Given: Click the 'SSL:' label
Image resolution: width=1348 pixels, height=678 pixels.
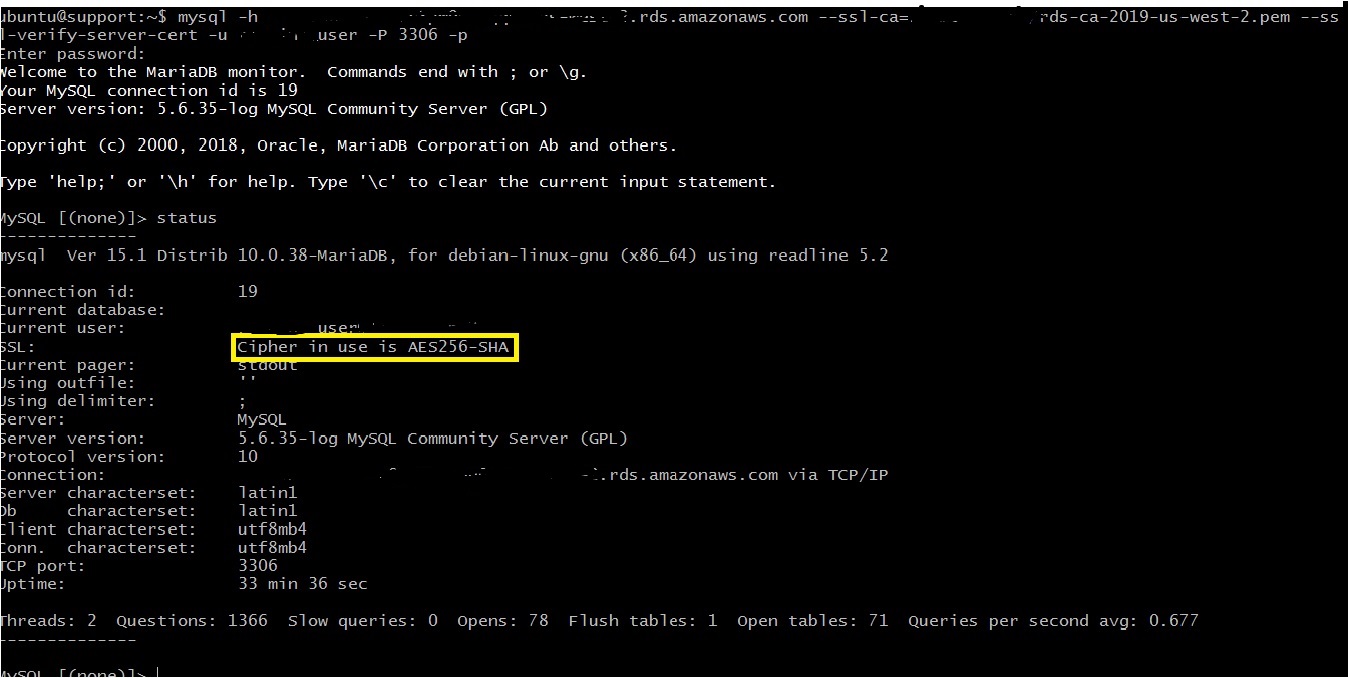Looking at the screenshot, I should (18, 346).
